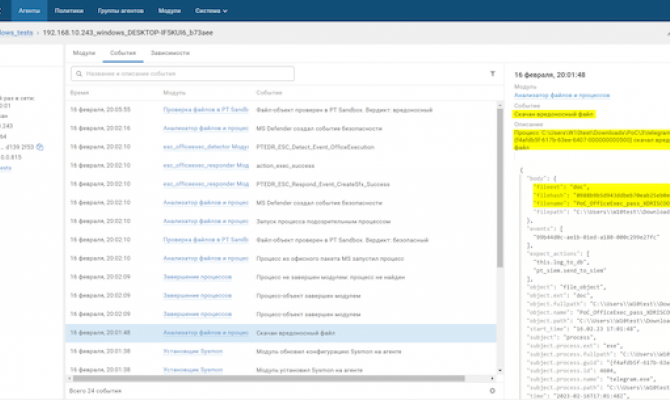Open module link for 20:02:16 event
The image size is (670, 400).
click(206, 128)
